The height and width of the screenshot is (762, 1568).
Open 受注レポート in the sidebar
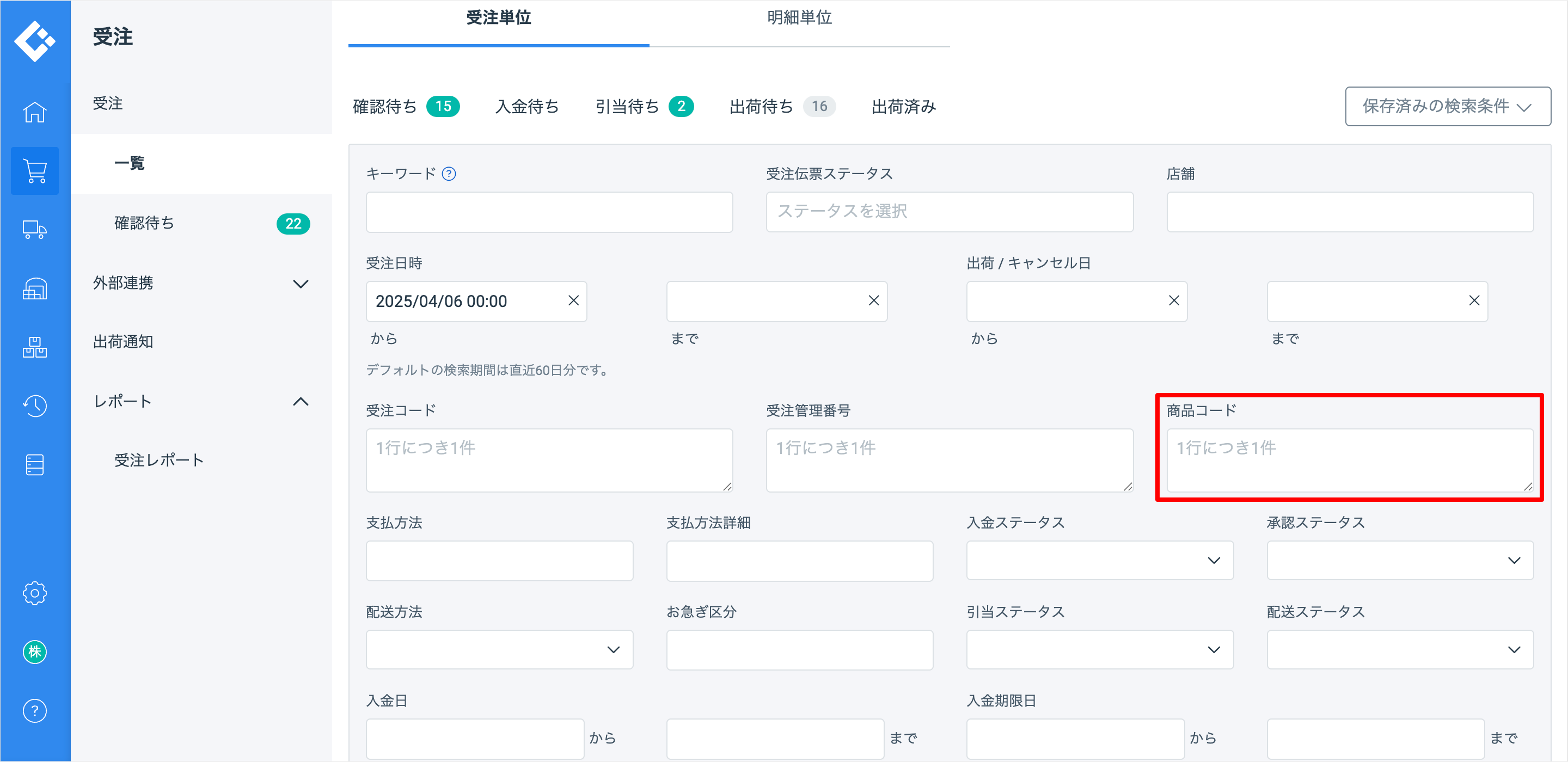tap(201, 460)
